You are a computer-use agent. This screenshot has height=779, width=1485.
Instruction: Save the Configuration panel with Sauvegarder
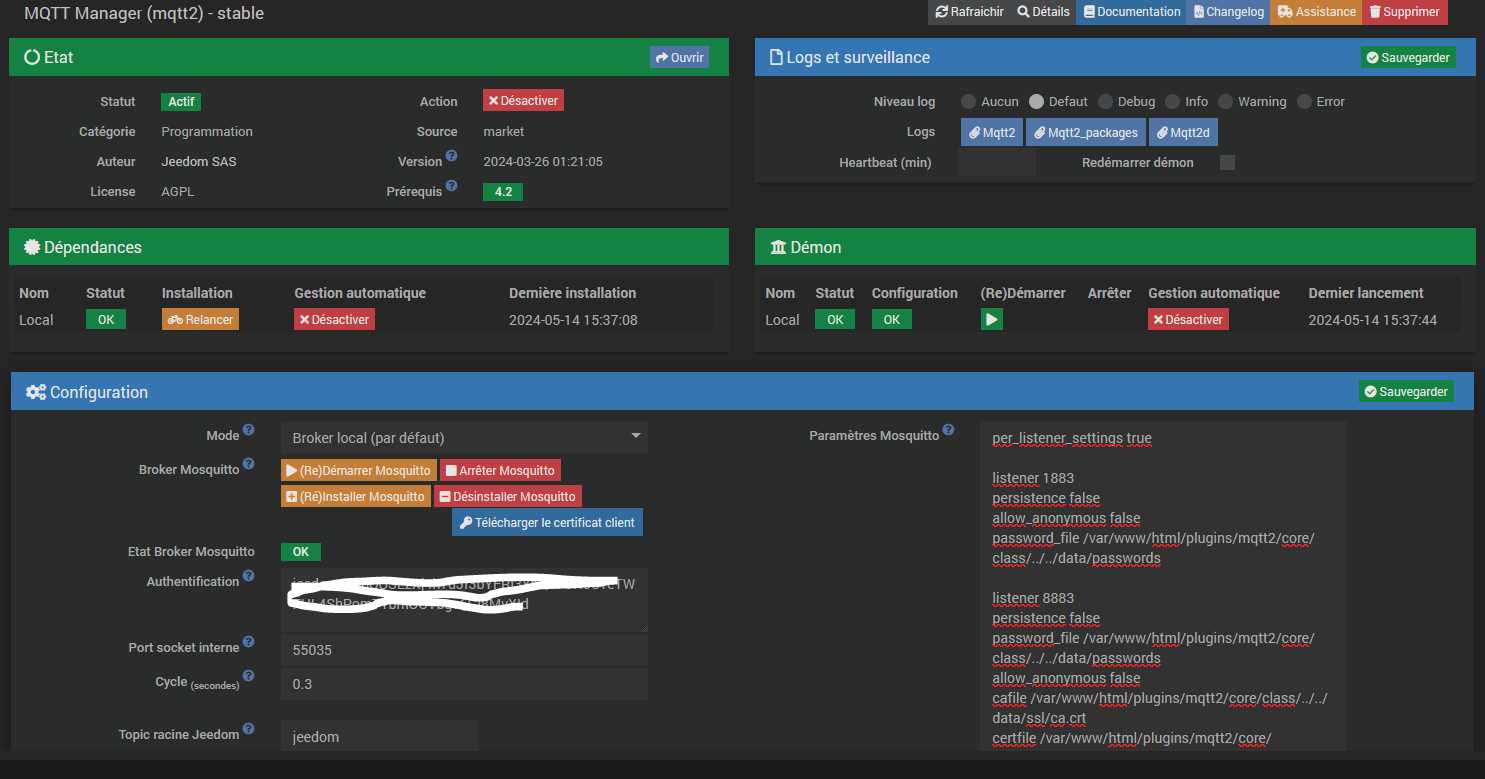[x=1406, y=391]
